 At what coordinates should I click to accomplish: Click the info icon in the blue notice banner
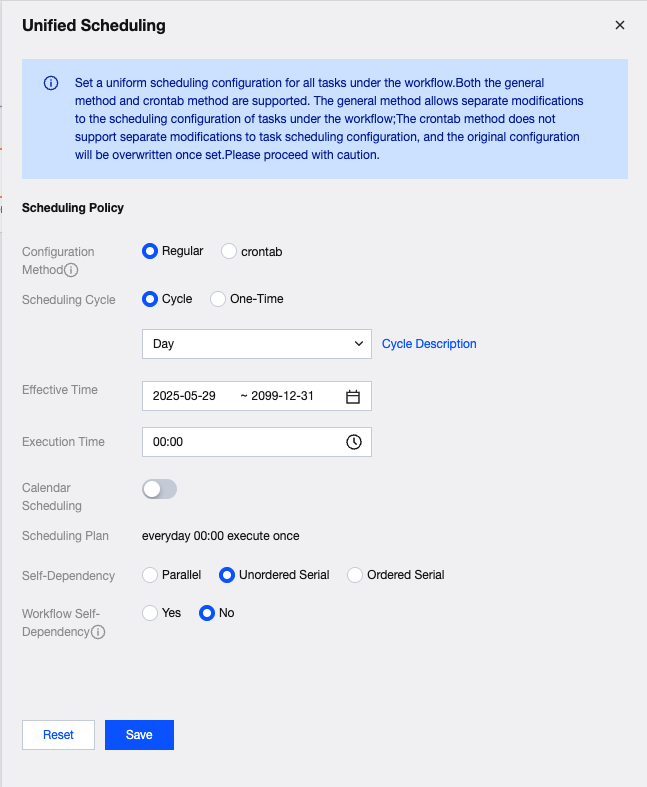[x=51, y=83]
